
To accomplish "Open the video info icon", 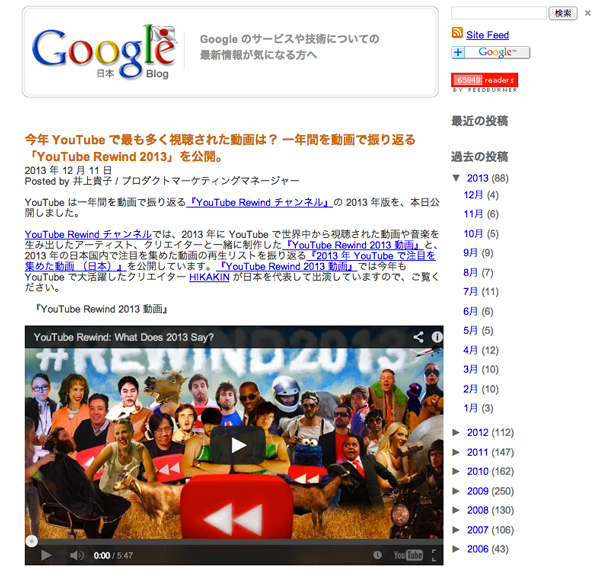I will coord(436,337).
